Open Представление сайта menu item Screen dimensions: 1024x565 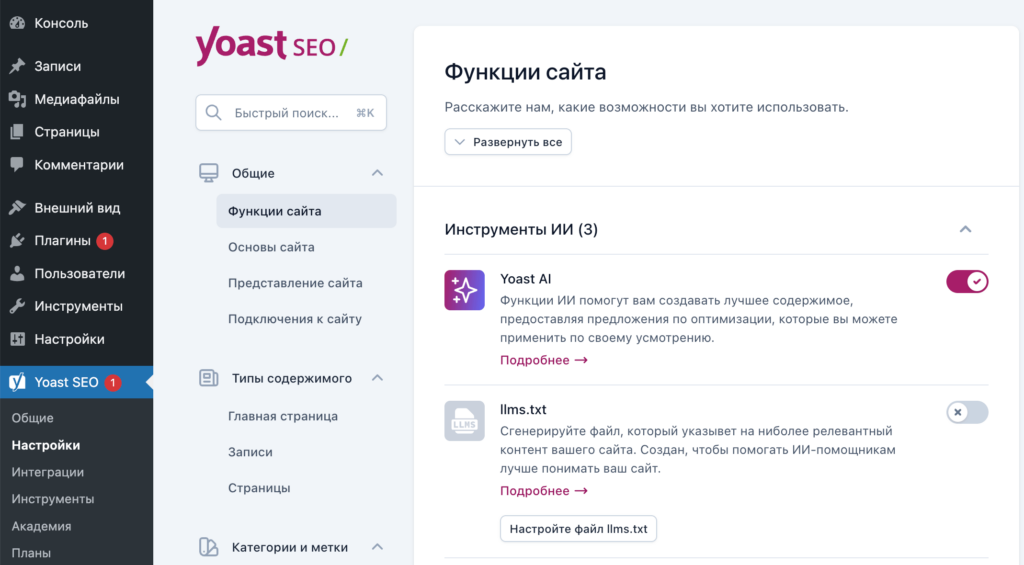(x=295, y=283)
